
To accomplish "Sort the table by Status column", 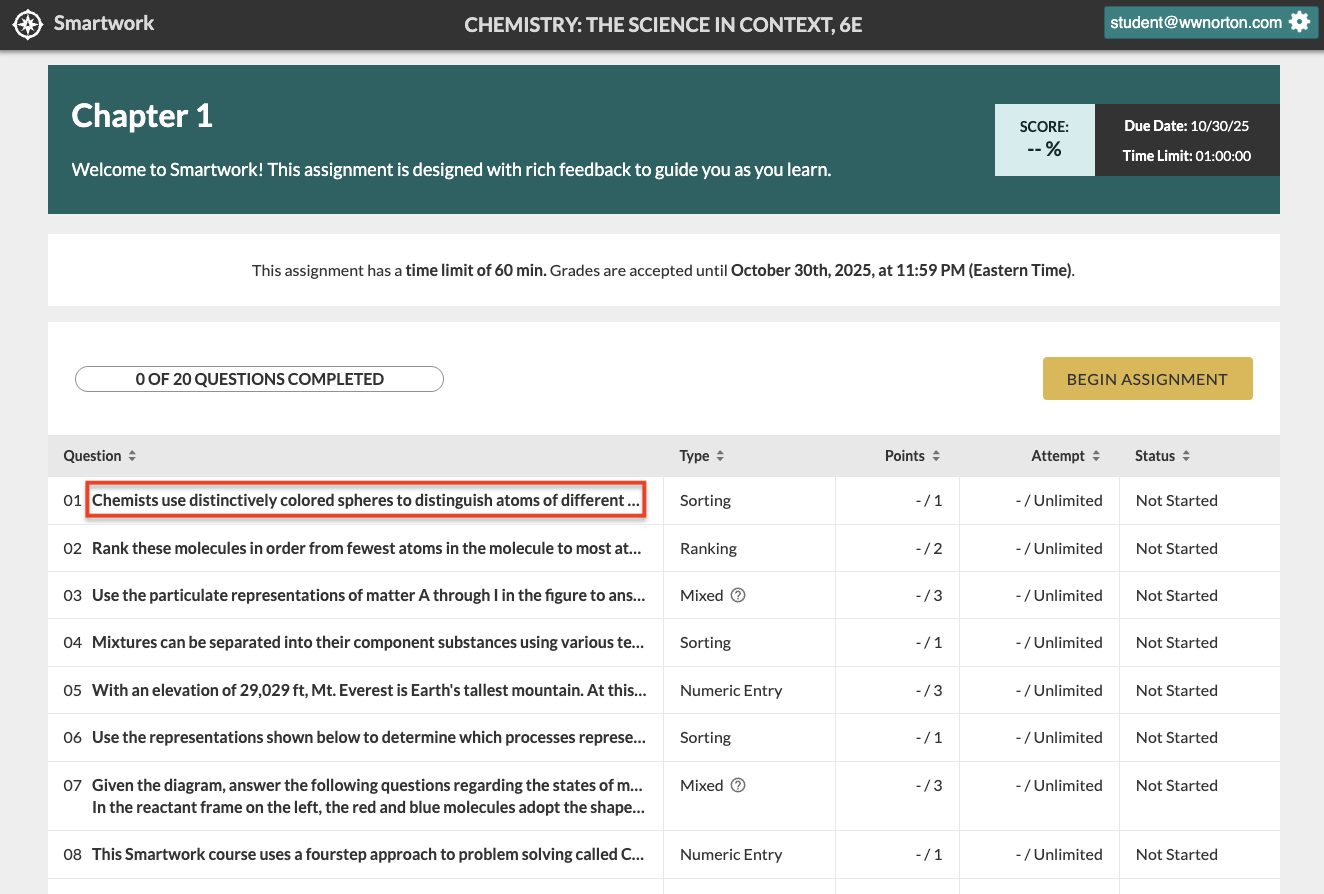I will (1163, 456).
